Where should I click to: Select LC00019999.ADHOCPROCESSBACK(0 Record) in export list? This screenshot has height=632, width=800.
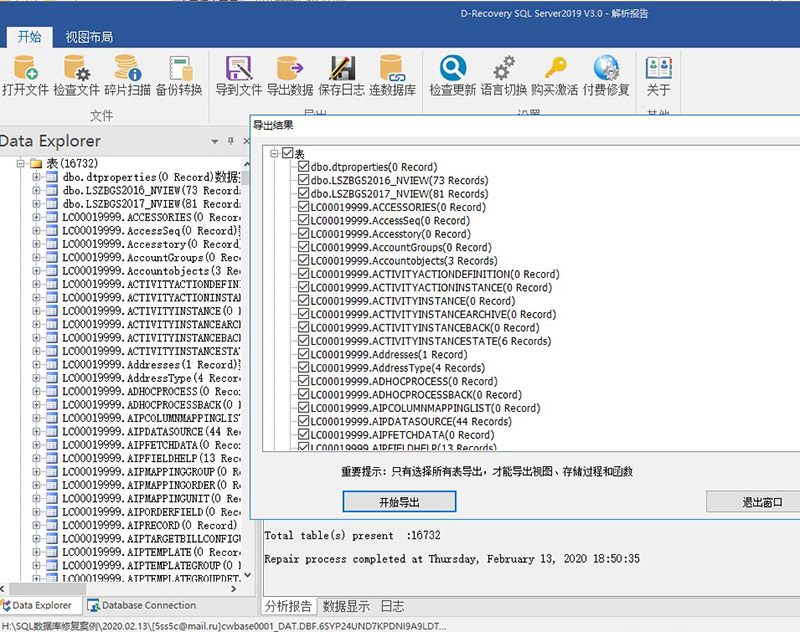click(416, 394)
